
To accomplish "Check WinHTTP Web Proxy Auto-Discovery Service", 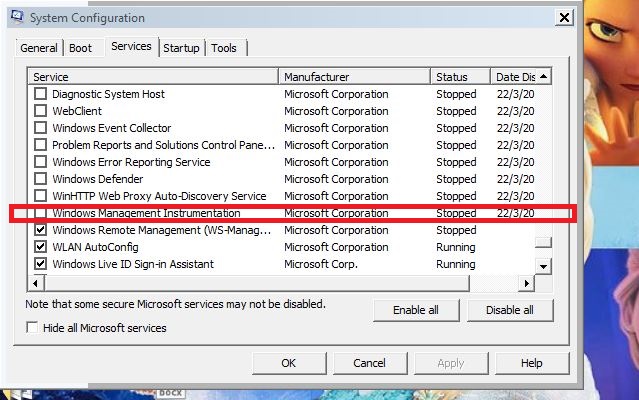I will click(x=40, y=196).
